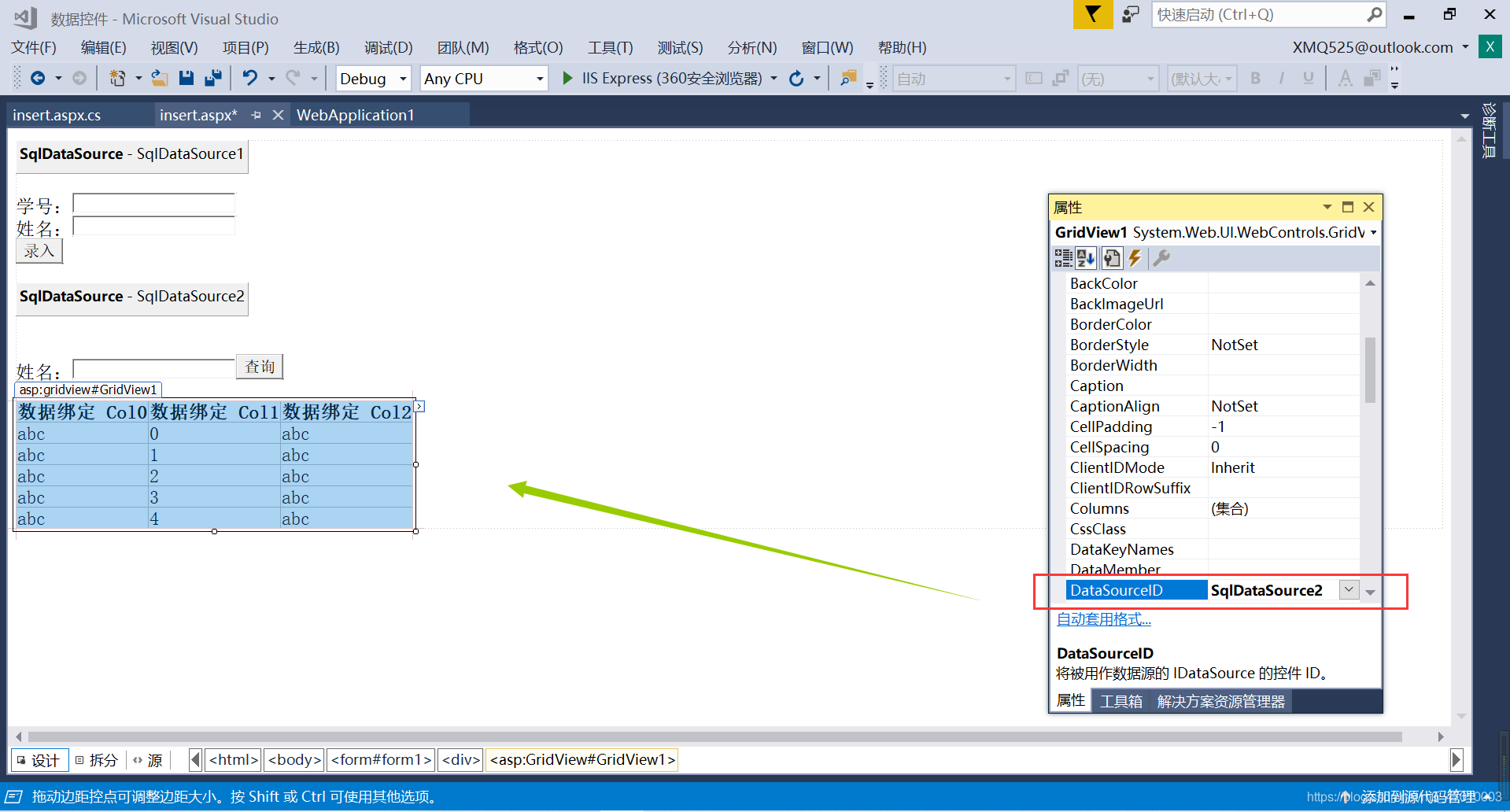Image resolution: width=1510 pixels, height=812 pixels.
Task: Switch to the WebApplication1 tab
Action: [x=355, y=115]
